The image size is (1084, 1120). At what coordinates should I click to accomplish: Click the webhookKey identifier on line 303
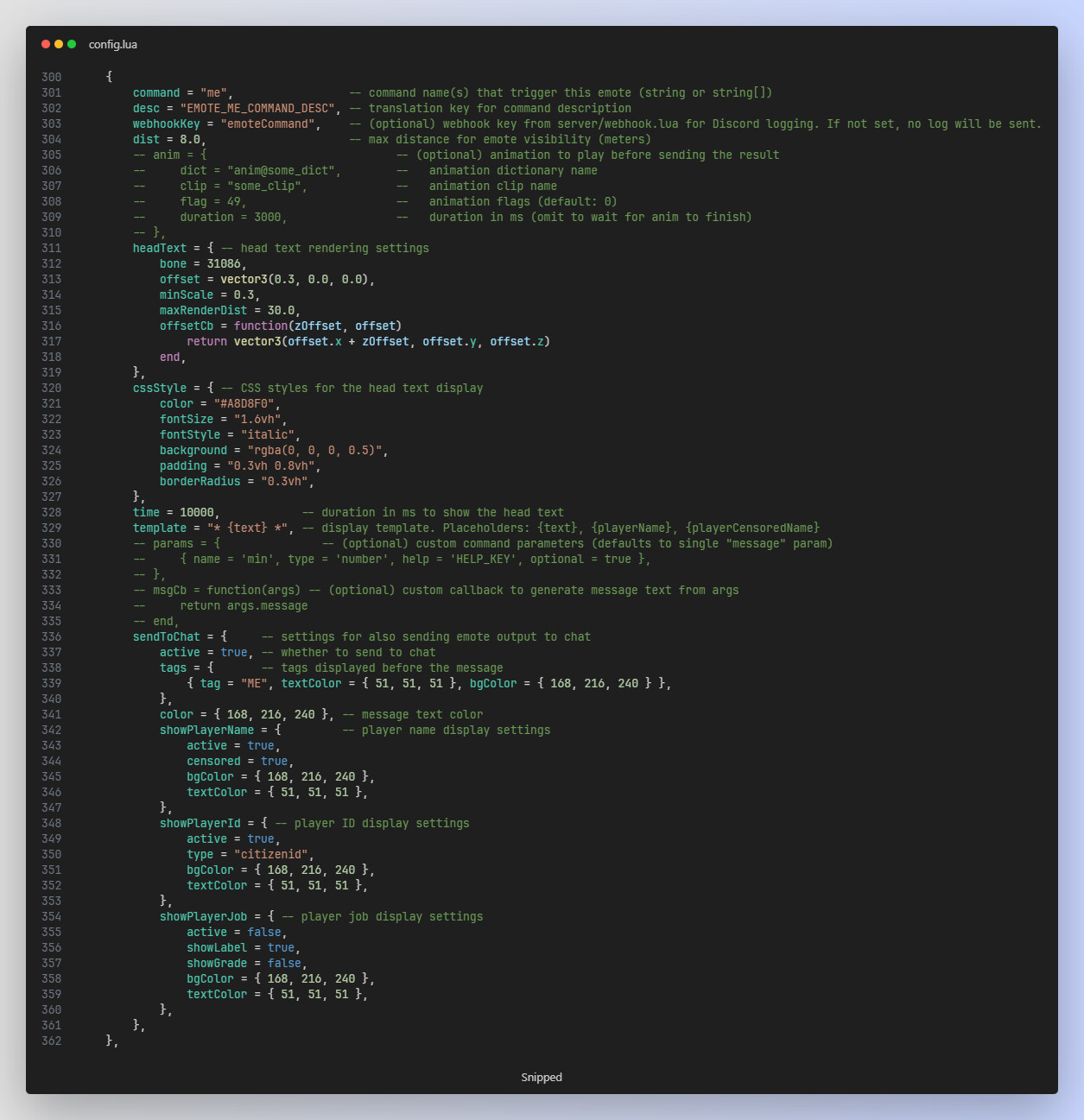coord(167,123)
